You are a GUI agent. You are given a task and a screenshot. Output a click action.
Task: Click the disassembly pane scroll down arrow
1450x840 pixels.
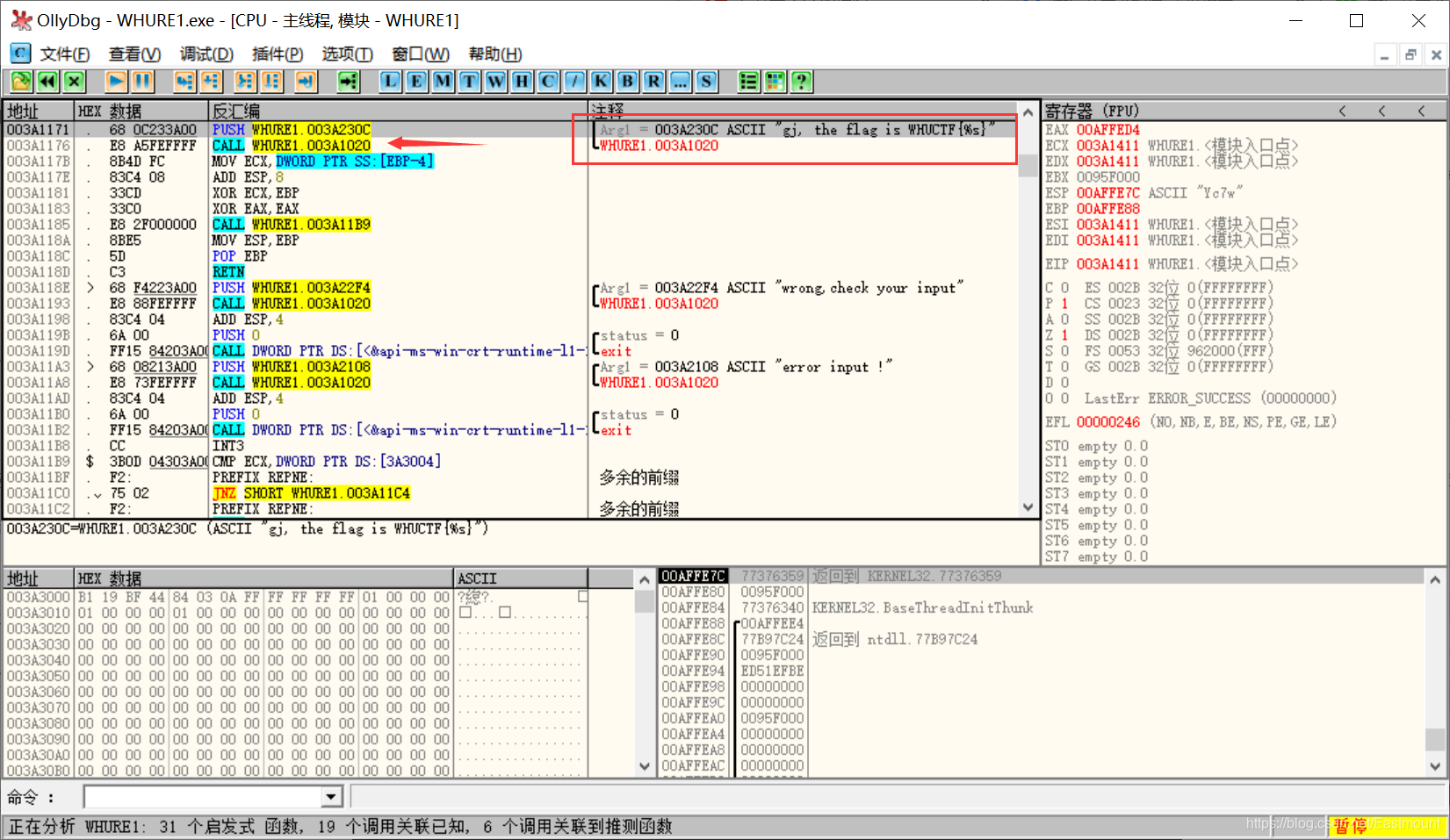pyautogui.click(x=1028, y=507)
